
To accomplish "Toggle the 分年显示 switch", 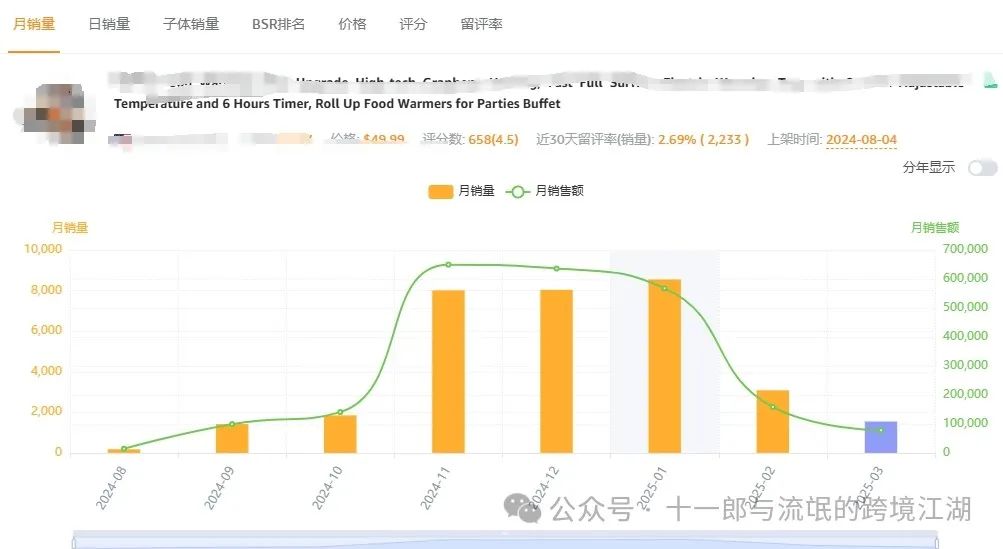I will click(982, 168).
